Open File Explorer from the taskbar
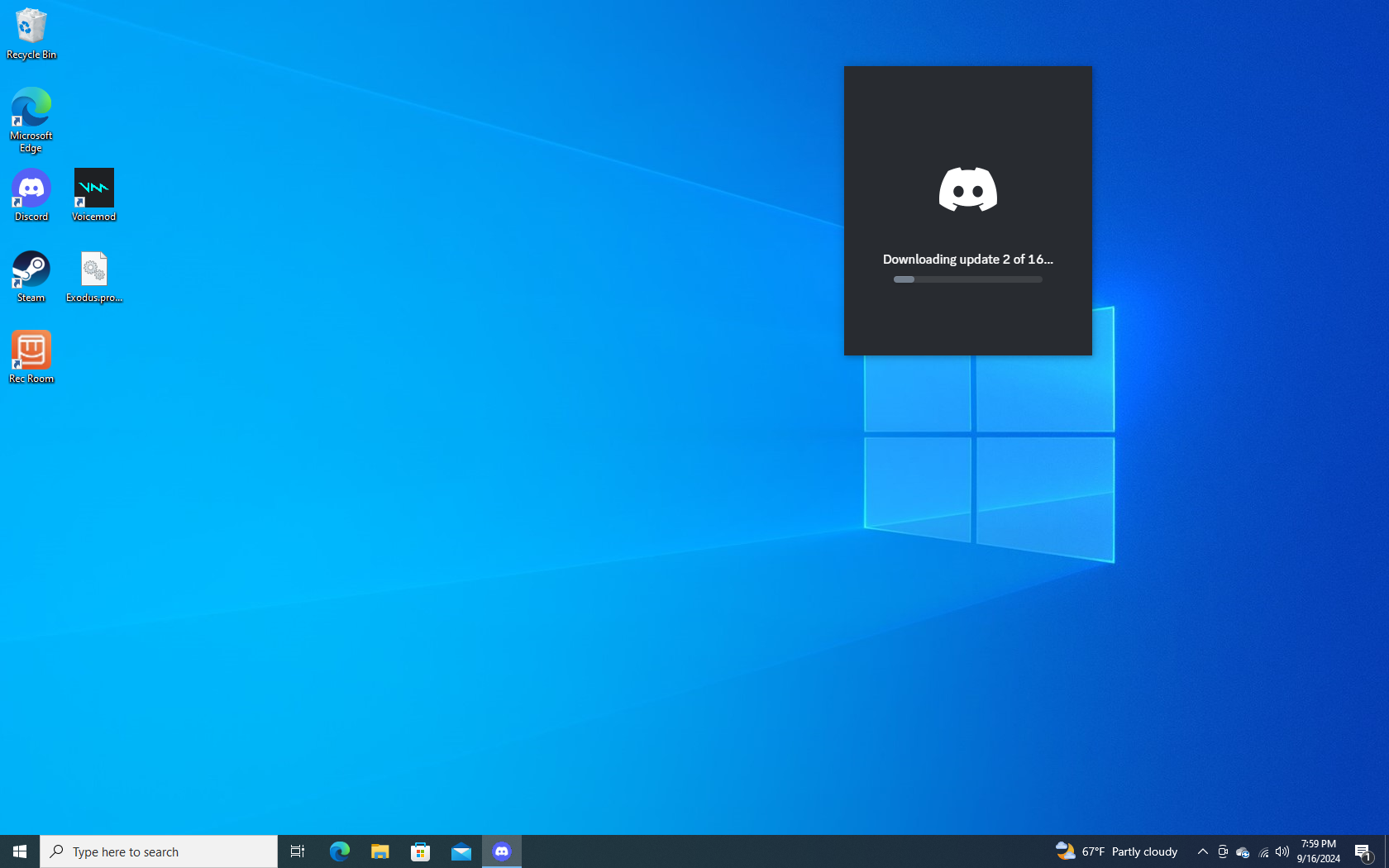 tap(379, 851)
